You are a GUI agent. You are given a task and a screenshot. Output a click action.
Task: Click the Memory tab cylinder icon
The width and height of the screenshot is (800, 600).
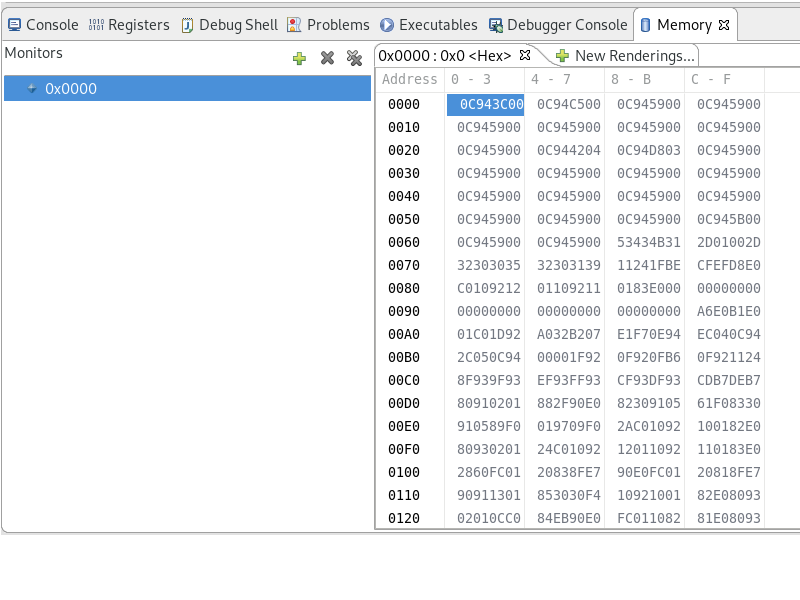pyautogui.click(x=645, y=25)
